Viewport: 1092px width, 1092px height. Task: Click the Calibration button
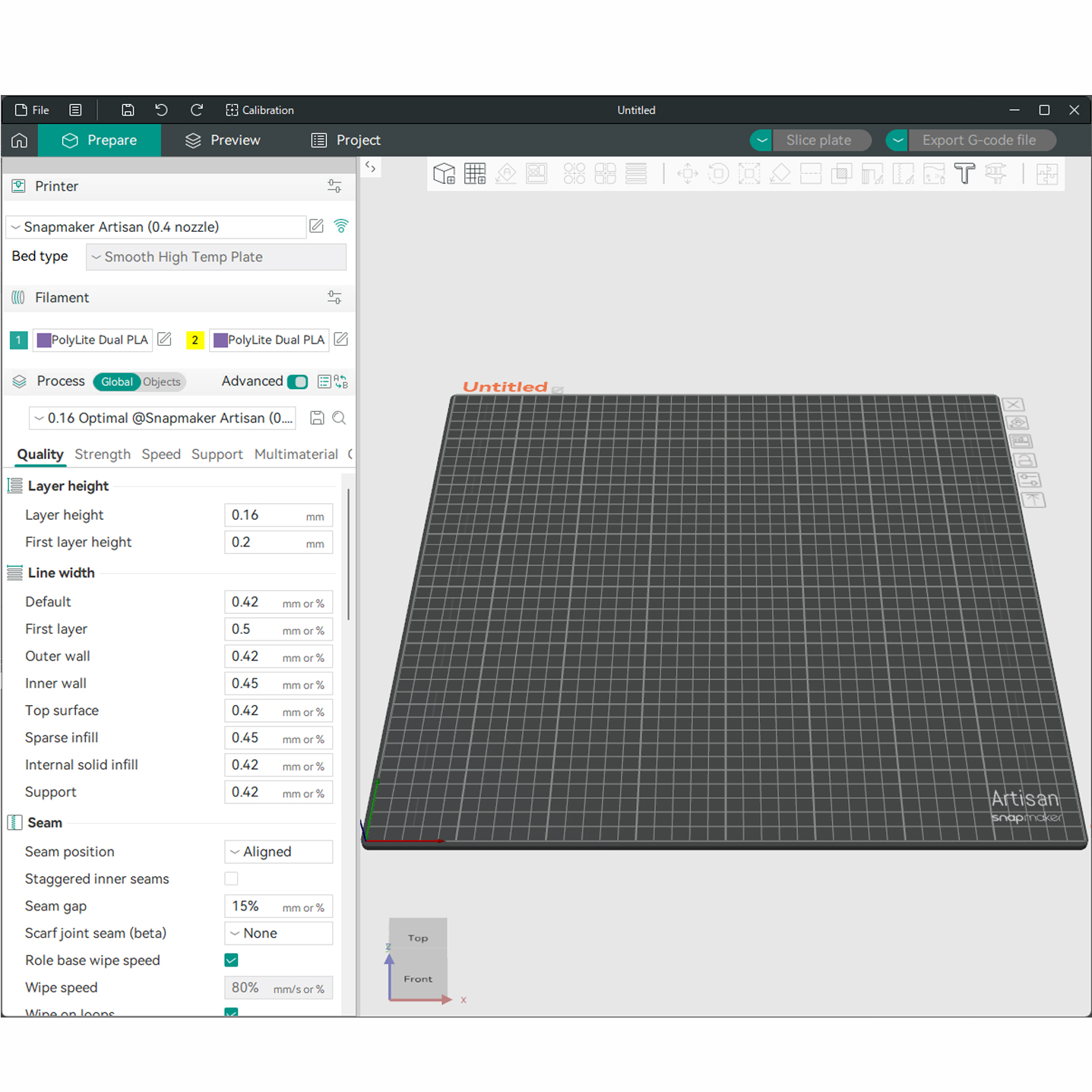click(x=260, y=109)
